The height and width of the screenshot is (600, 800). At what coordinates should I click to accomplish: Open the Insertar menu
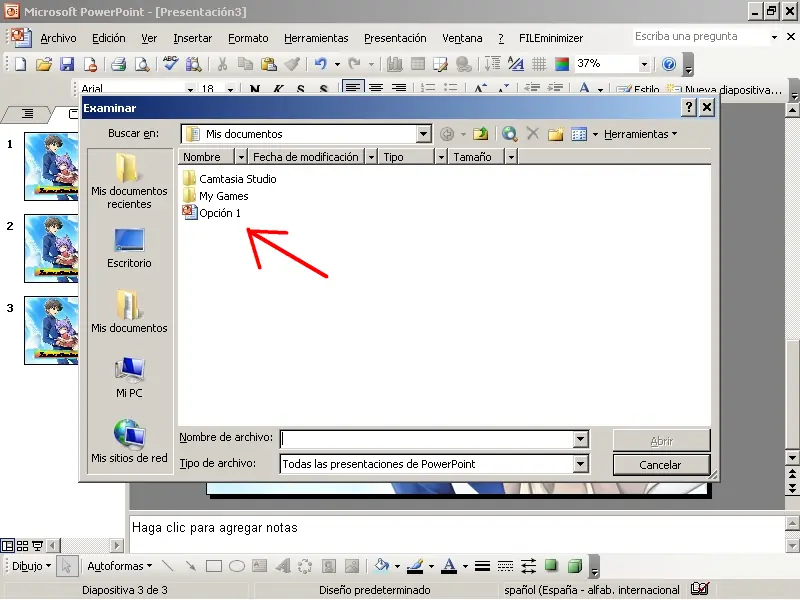(192, 38)
